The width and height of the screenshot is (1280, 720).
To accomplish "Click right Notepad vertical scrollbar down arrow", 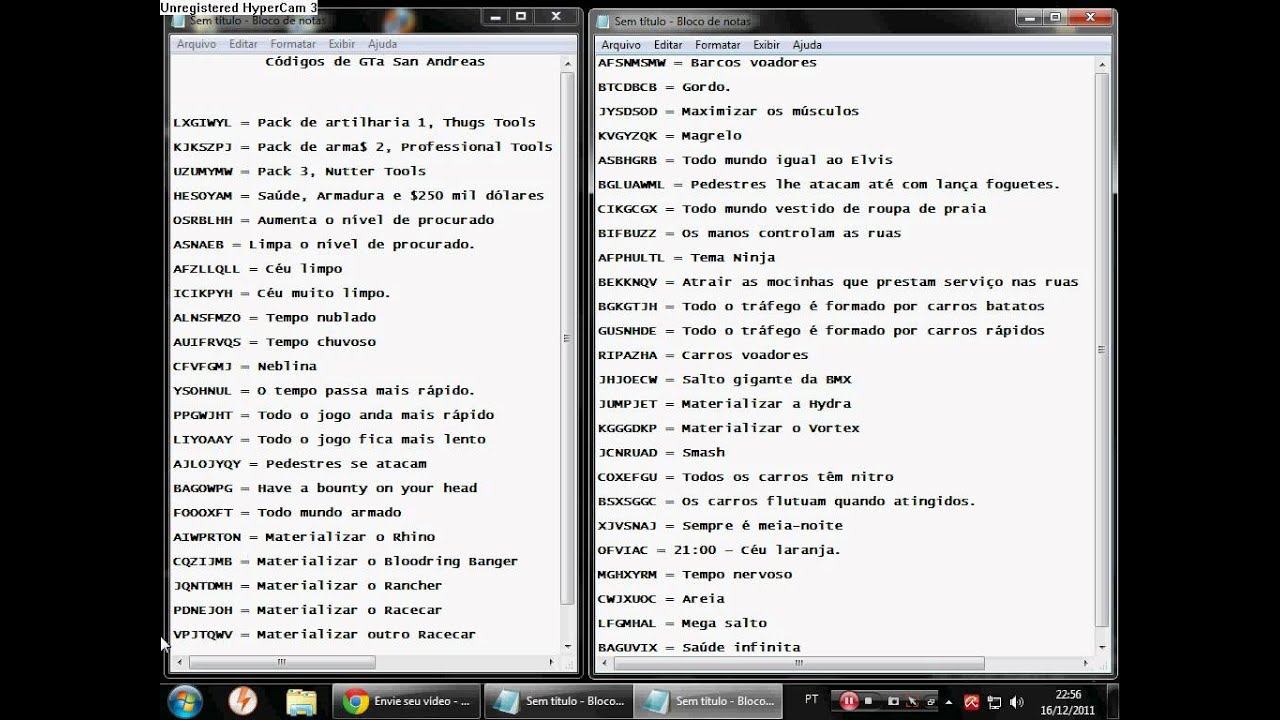I will pos(1102,646).
